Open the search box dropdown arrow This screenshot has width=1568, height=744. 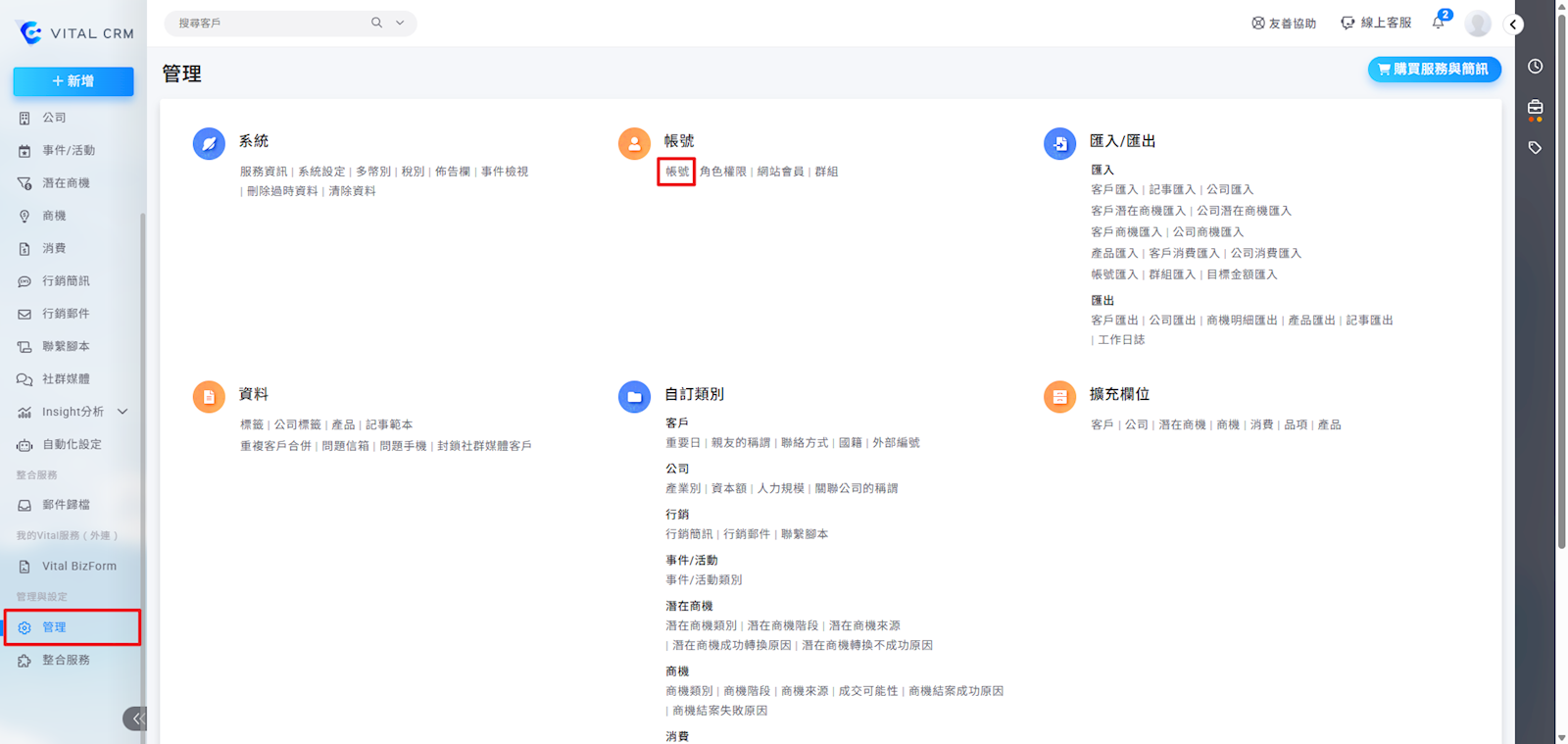tap(400, 23)
